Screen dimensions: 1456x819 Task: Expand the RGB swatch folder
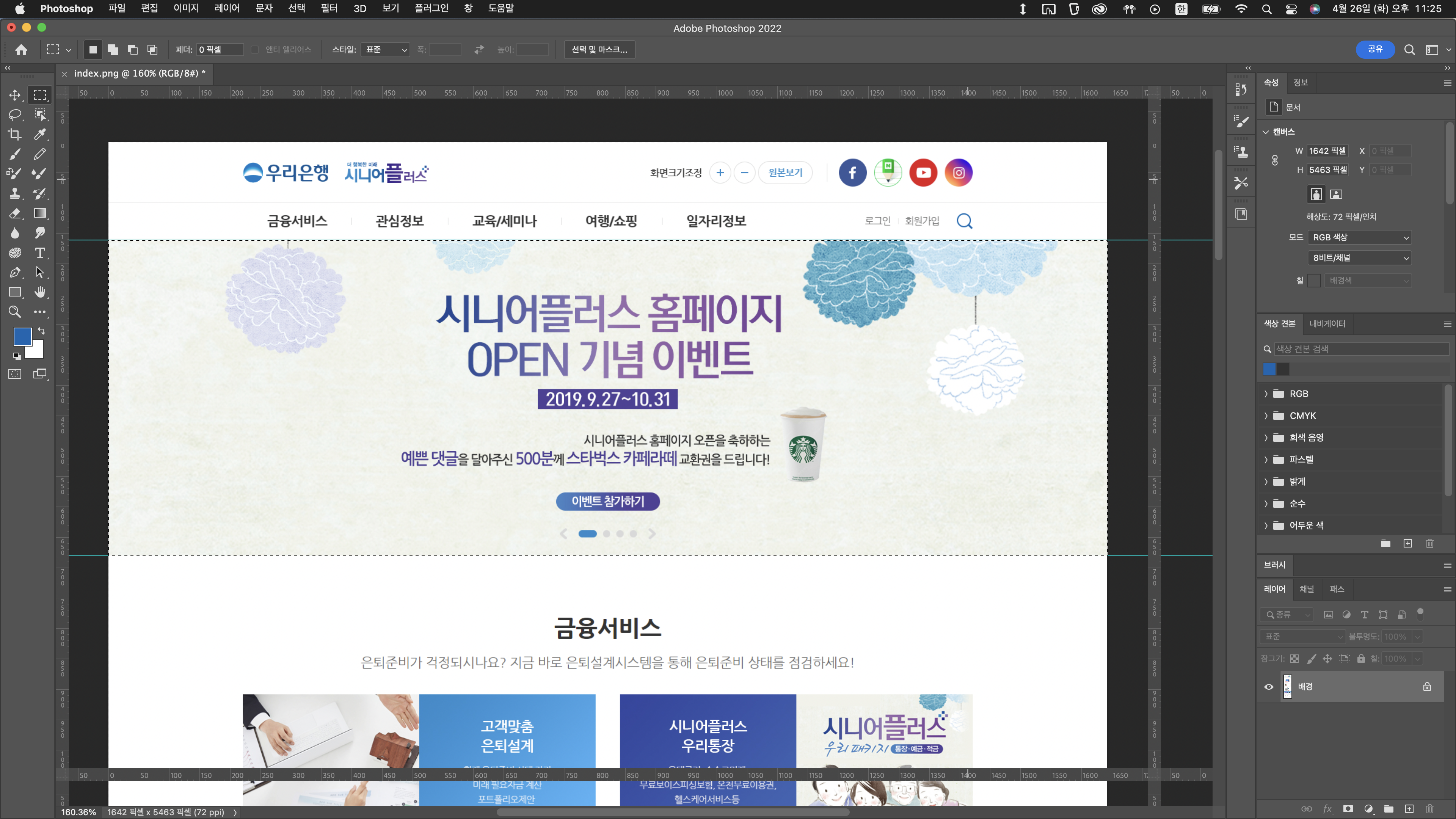point(1266,394)
